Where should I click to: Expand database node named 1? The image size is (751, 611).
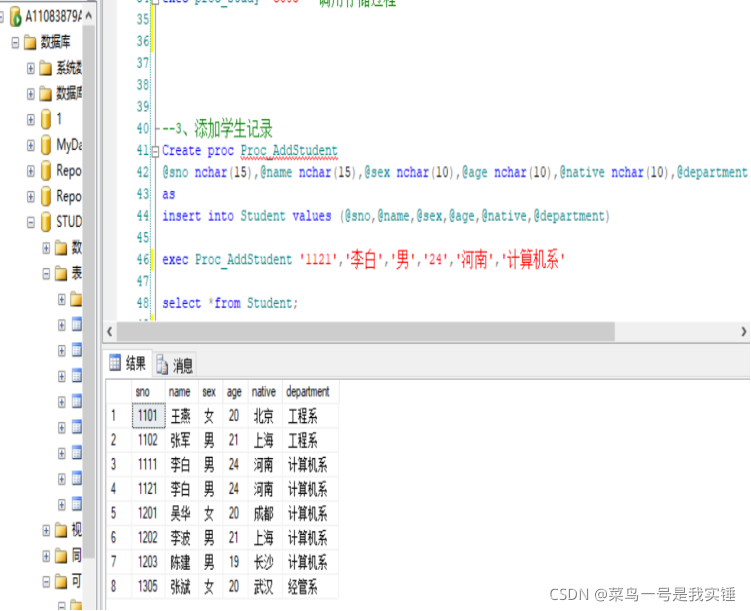point(31,119)
